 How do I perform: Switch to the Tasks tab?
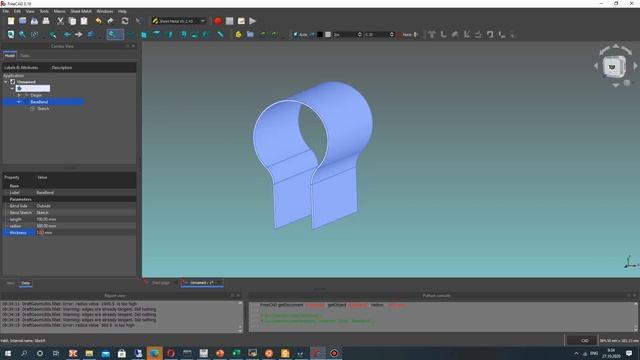[x=25, y=56]
